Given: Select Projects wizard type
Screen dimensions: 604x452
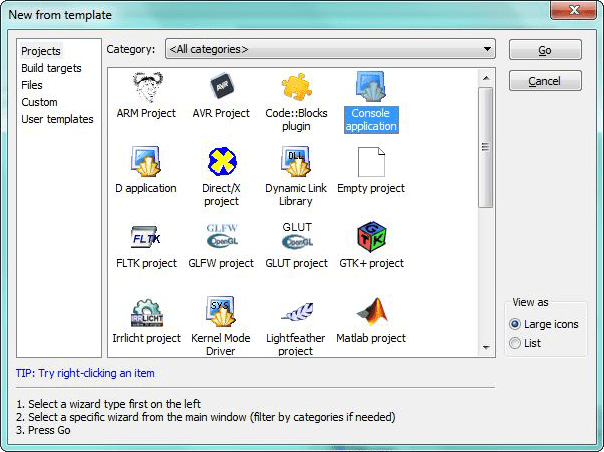Looking at the screenshot, I should (41, 51).
